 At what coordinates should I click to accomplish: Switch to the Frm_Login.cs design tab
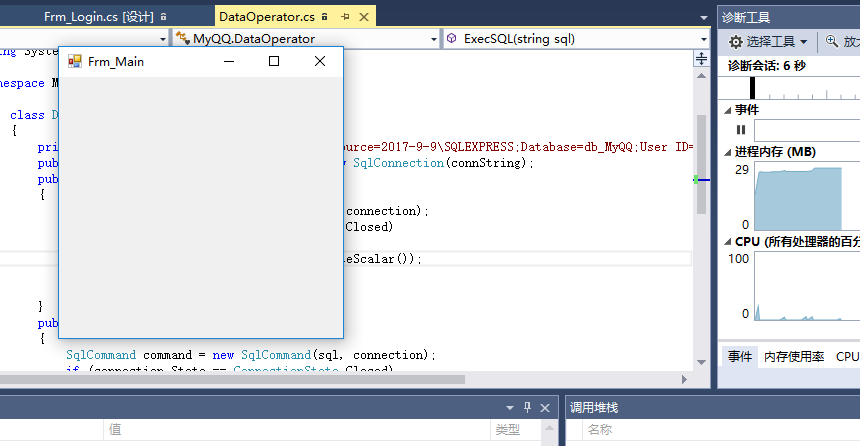tap(99, 17)
